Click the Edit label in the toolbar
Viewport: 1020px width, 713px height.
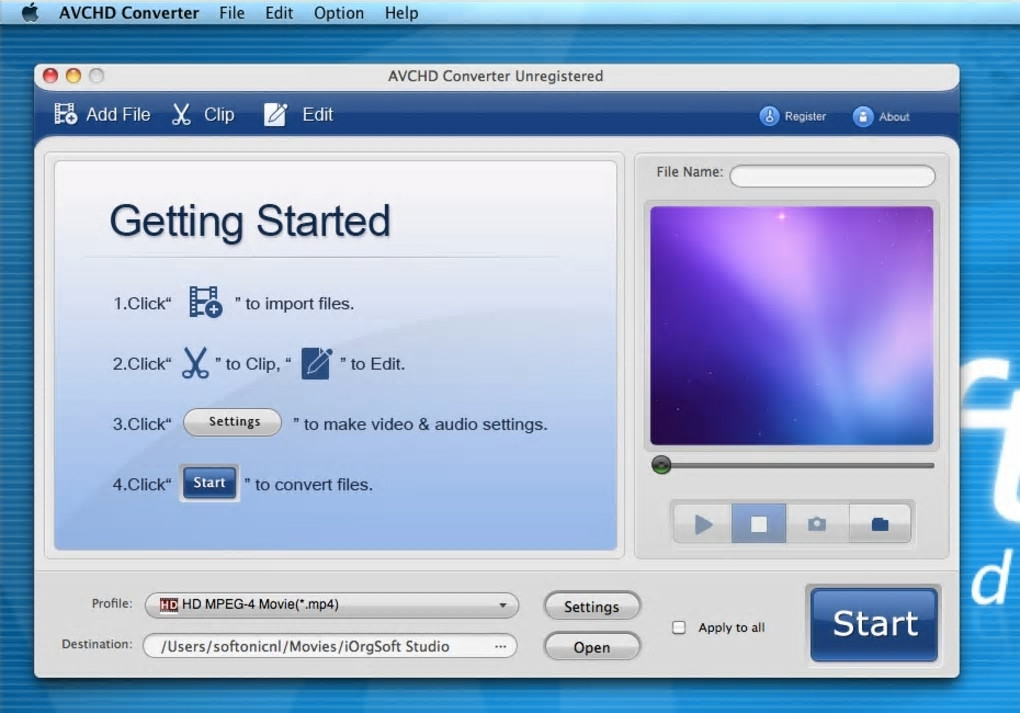317,114
